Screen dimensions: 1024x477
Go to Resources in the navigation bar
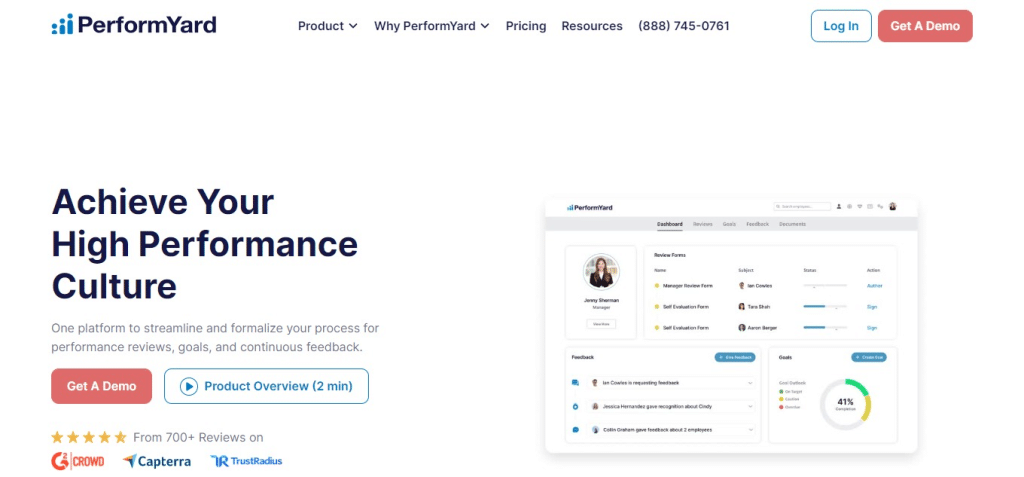point(592,26)
